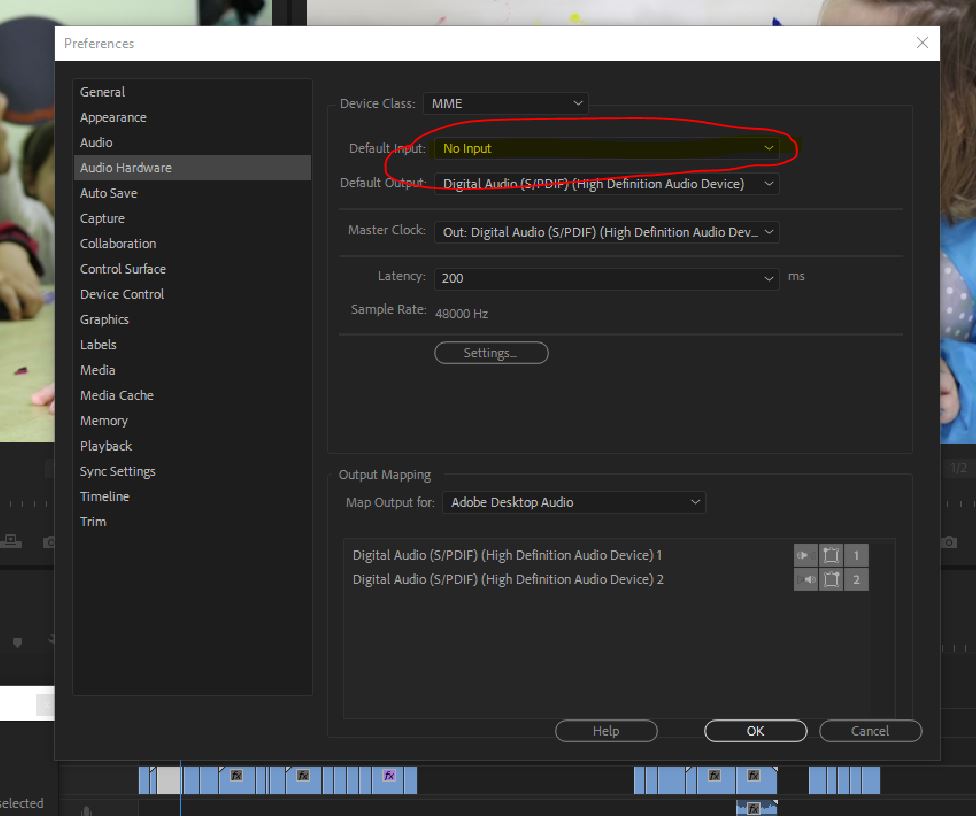Click the Sample Rate value 48000 Hz
976x816 pixels.
[461, 314]
